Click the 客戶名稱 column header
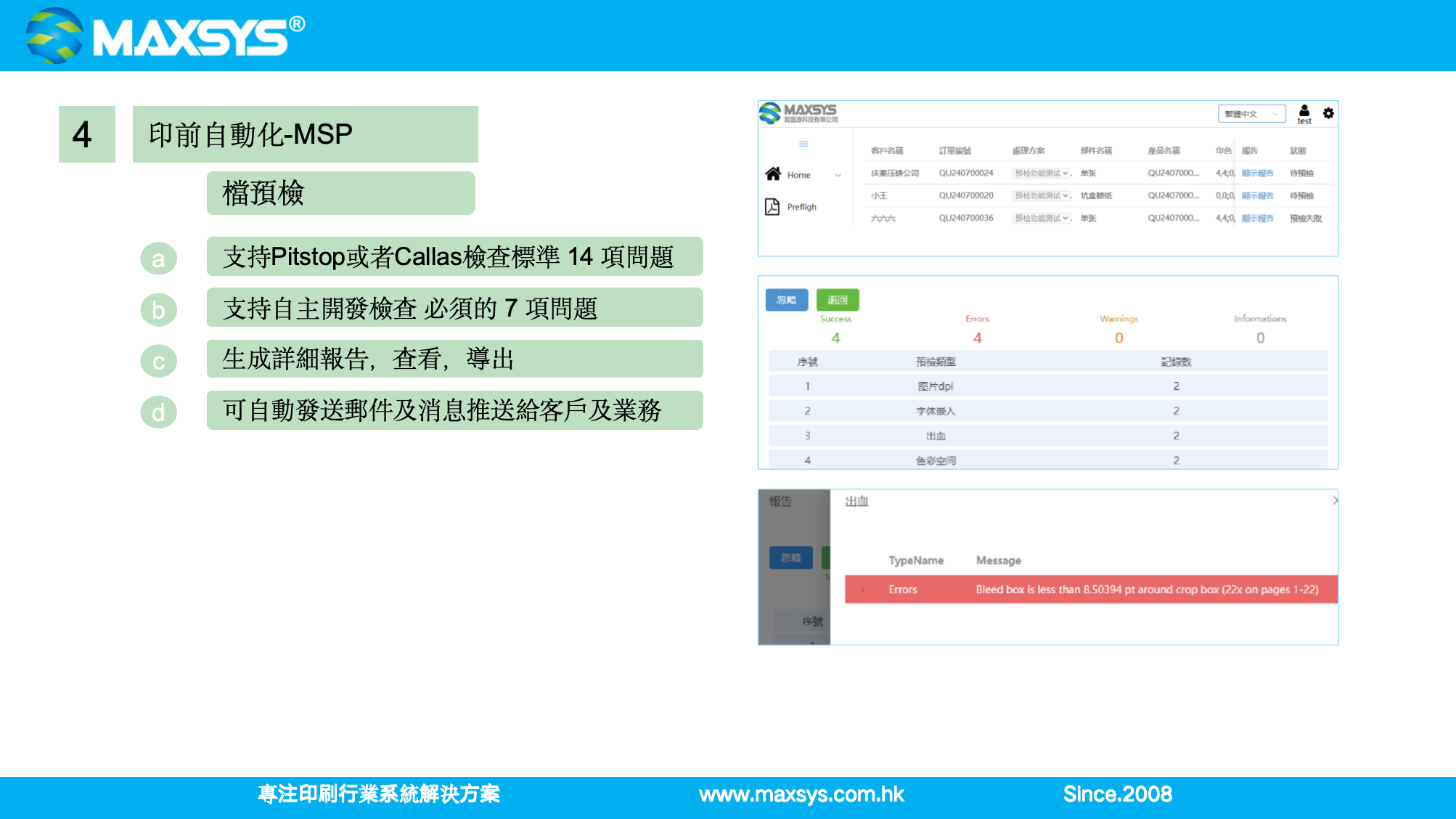1456x819 pixels. click(x=887, y=151)
